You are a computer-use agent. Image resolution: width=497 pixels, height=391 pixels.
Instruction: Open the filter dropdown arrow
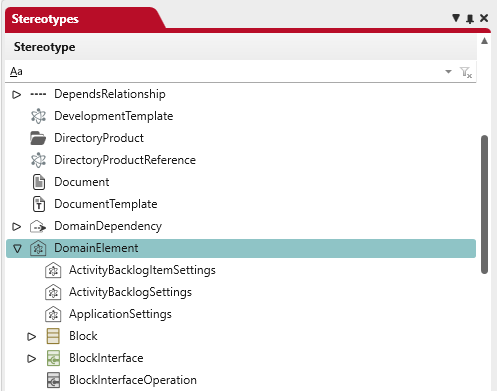[x=448, y=72]
